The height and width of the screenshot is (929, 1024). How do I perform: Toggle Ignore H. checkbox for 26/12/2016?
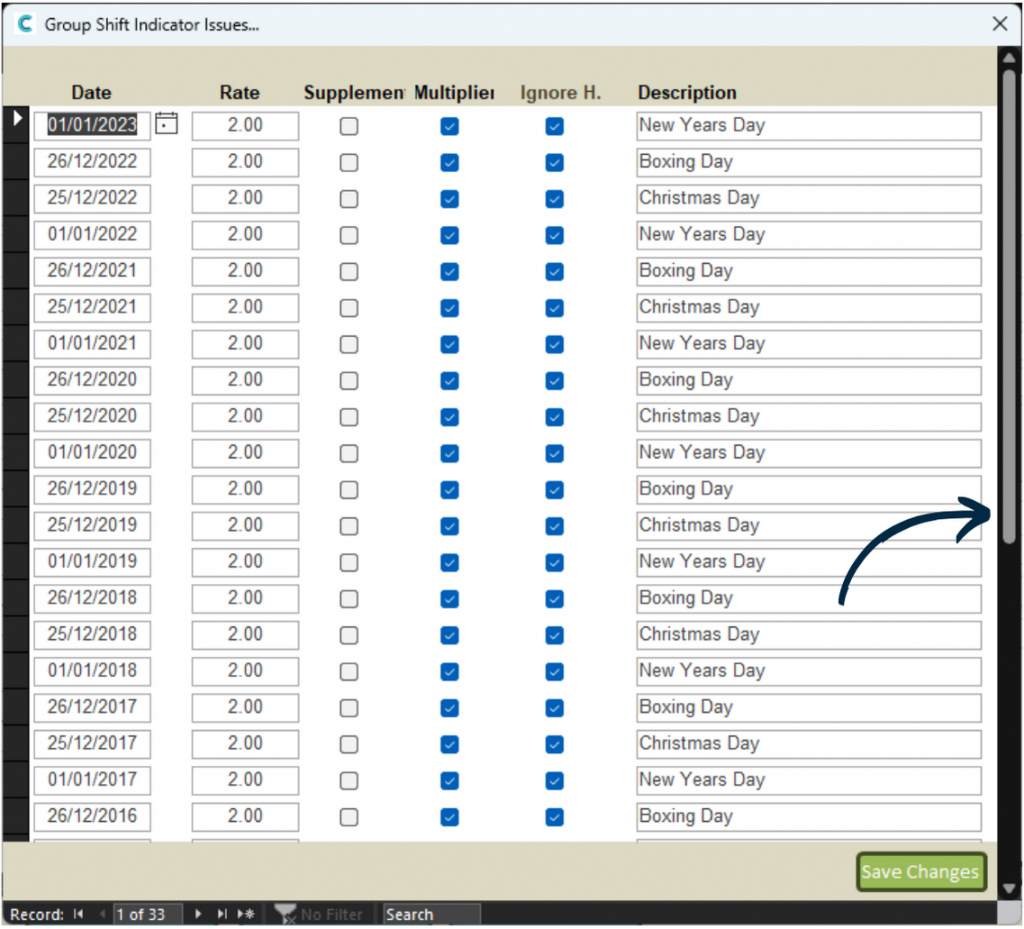tap(554, 817)
